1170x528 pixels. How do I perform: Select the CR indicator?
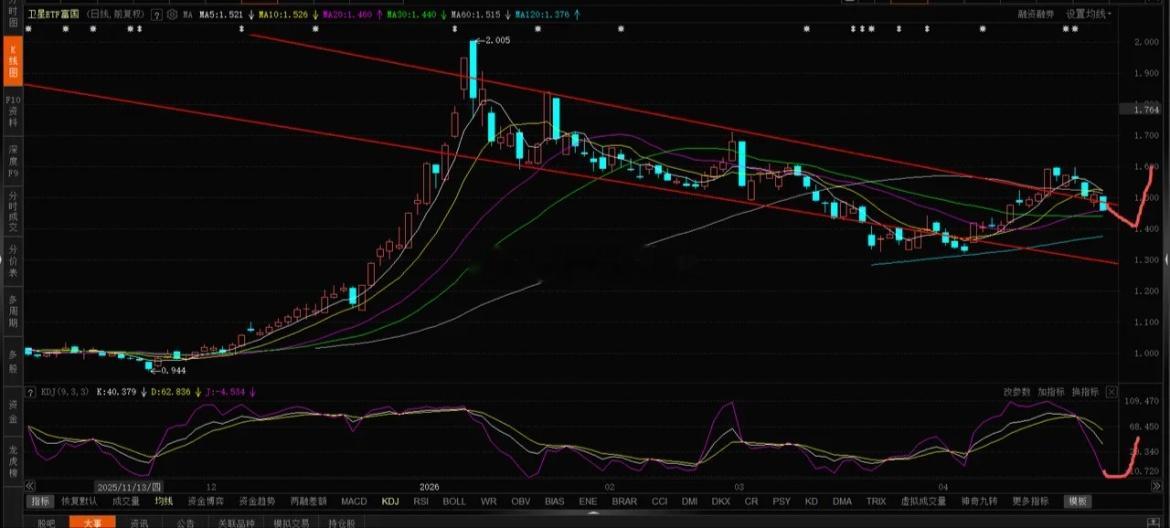[751, 501]
